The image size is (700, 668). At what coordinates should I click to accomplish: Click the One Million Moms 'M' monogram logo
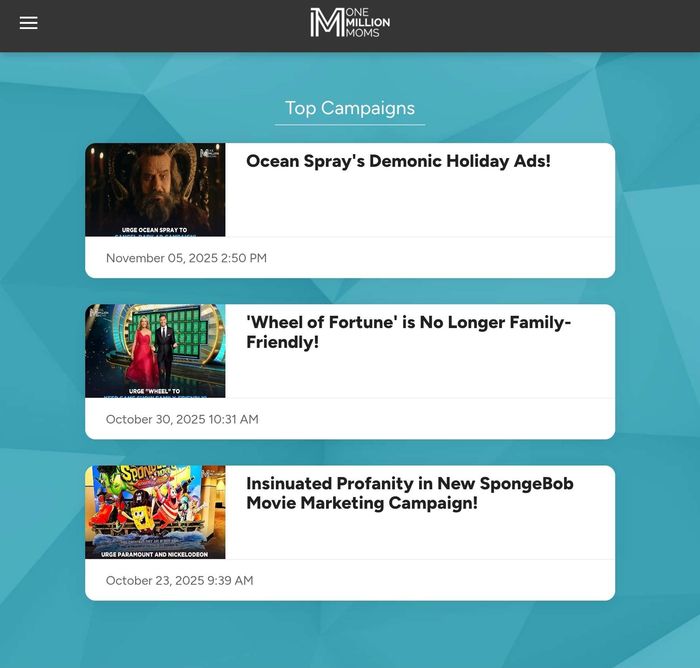pyautogui.click(x=326, y=22)
